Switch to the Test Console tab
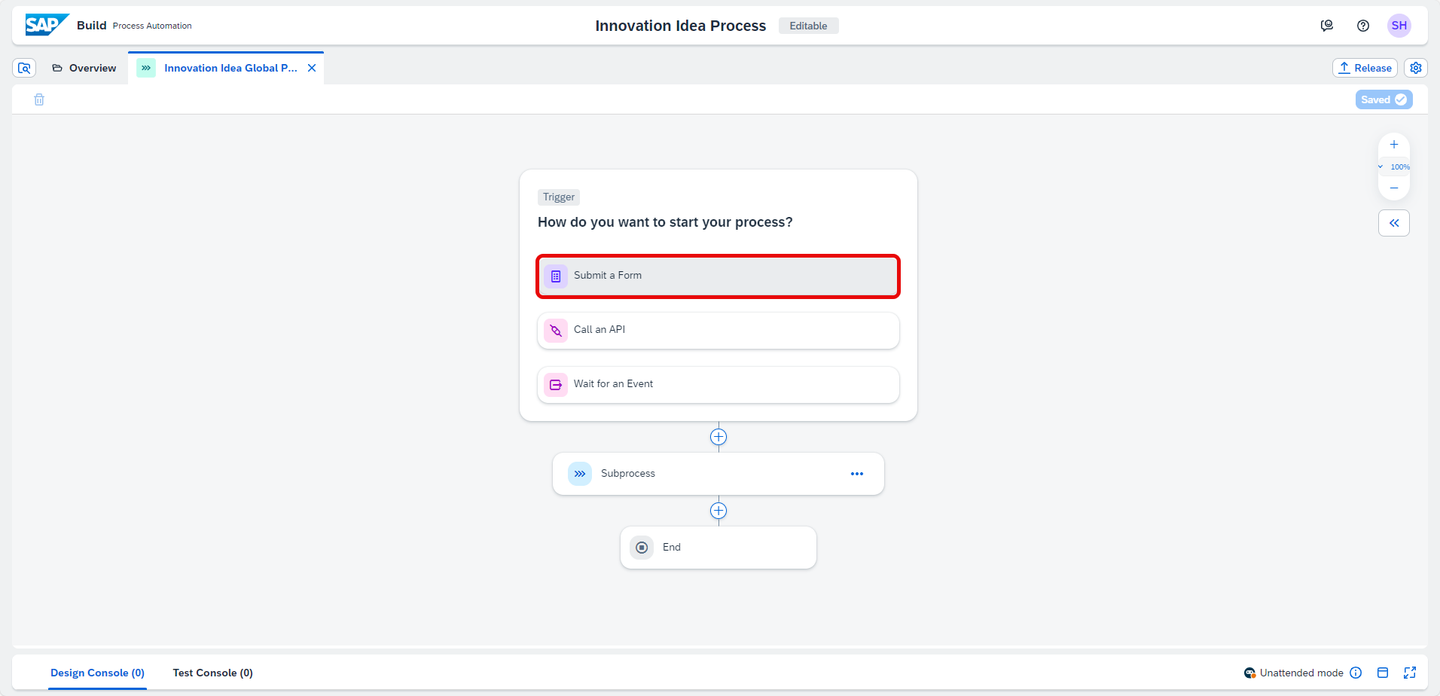 coord(213,673)
